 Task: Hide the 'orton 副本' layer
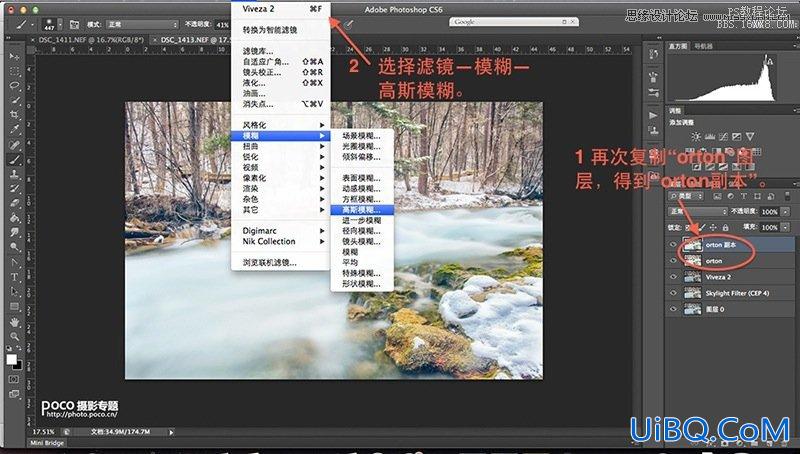point(673,245)
